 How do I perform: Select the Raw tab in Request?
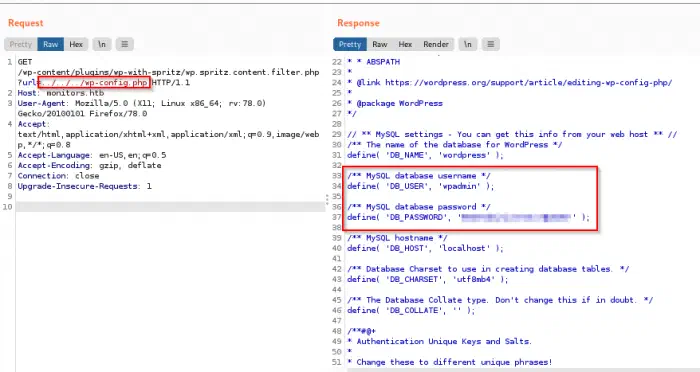(51, 44)
